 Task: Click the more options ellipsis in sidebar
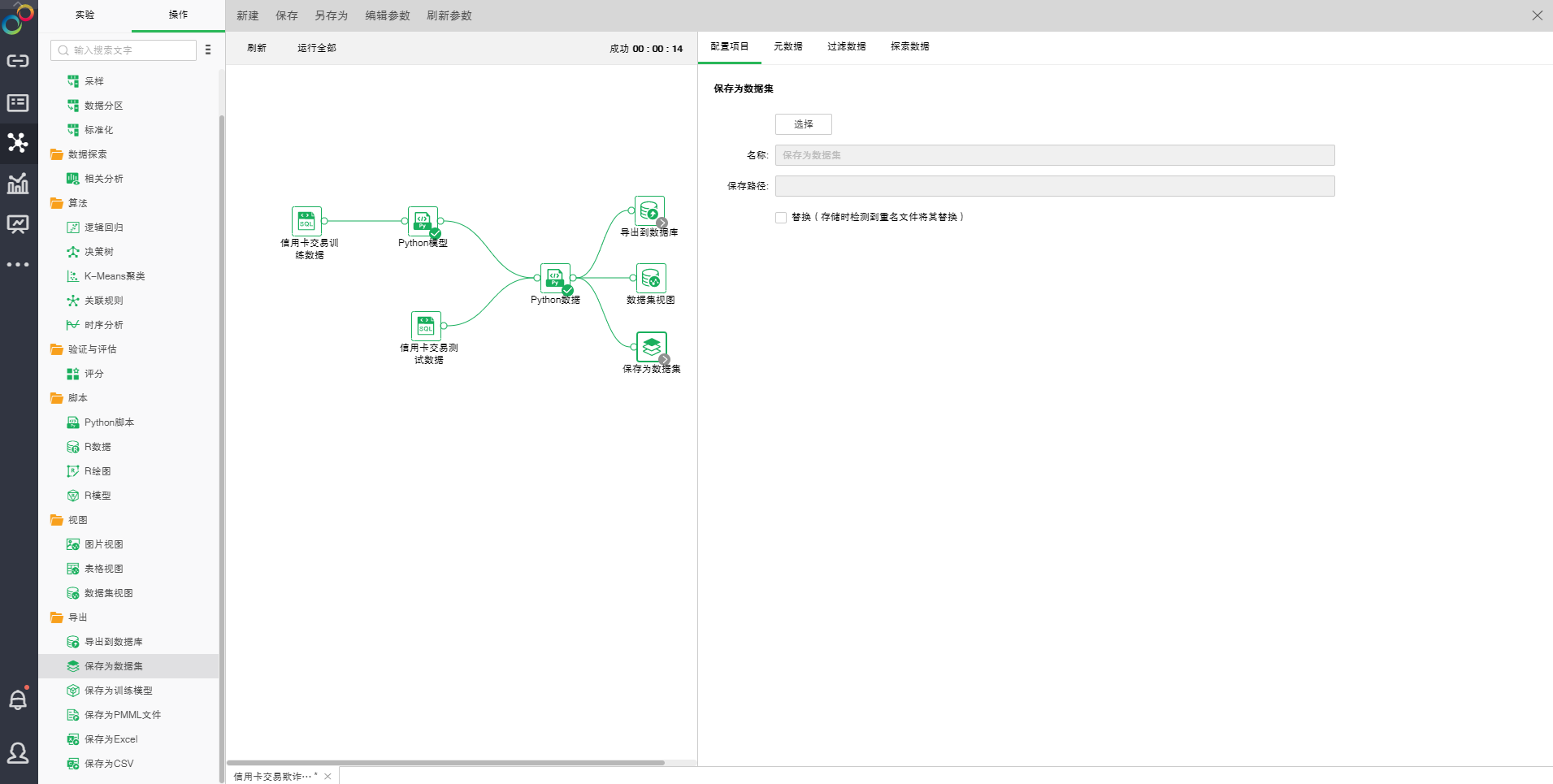click(x=18, y=265)
